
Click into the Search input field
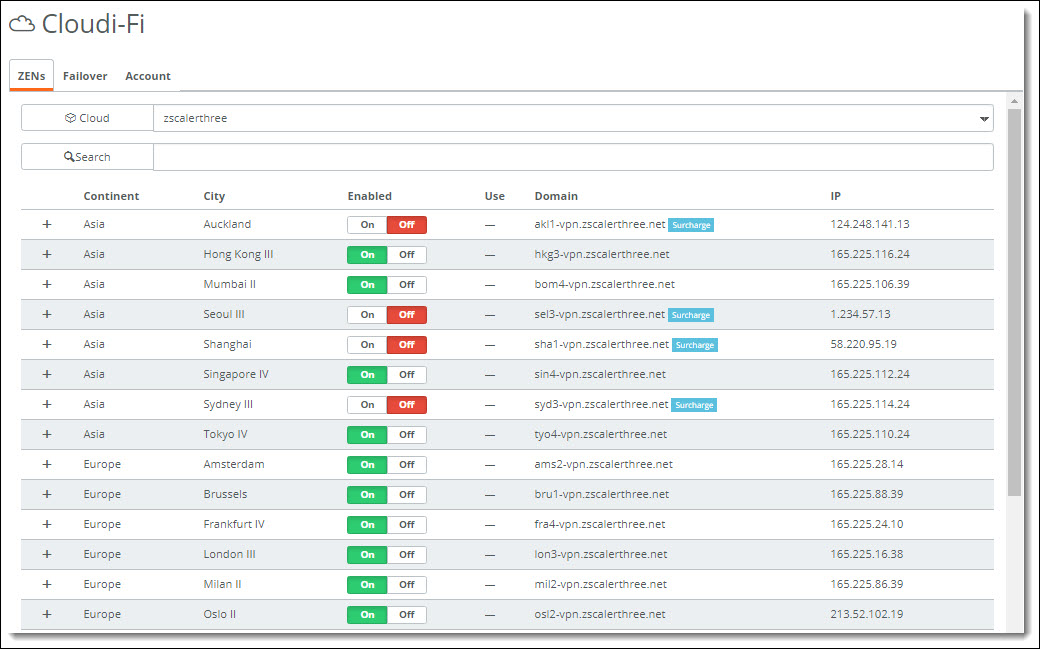(x=573, y=157)
